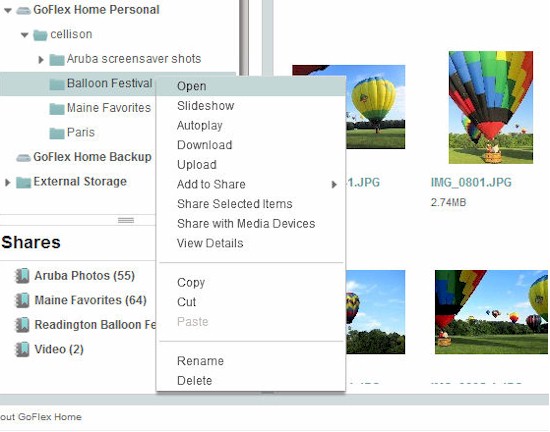
Task: Click the yellow-green balloon thumbnail
Action: [x=376, y=107]
